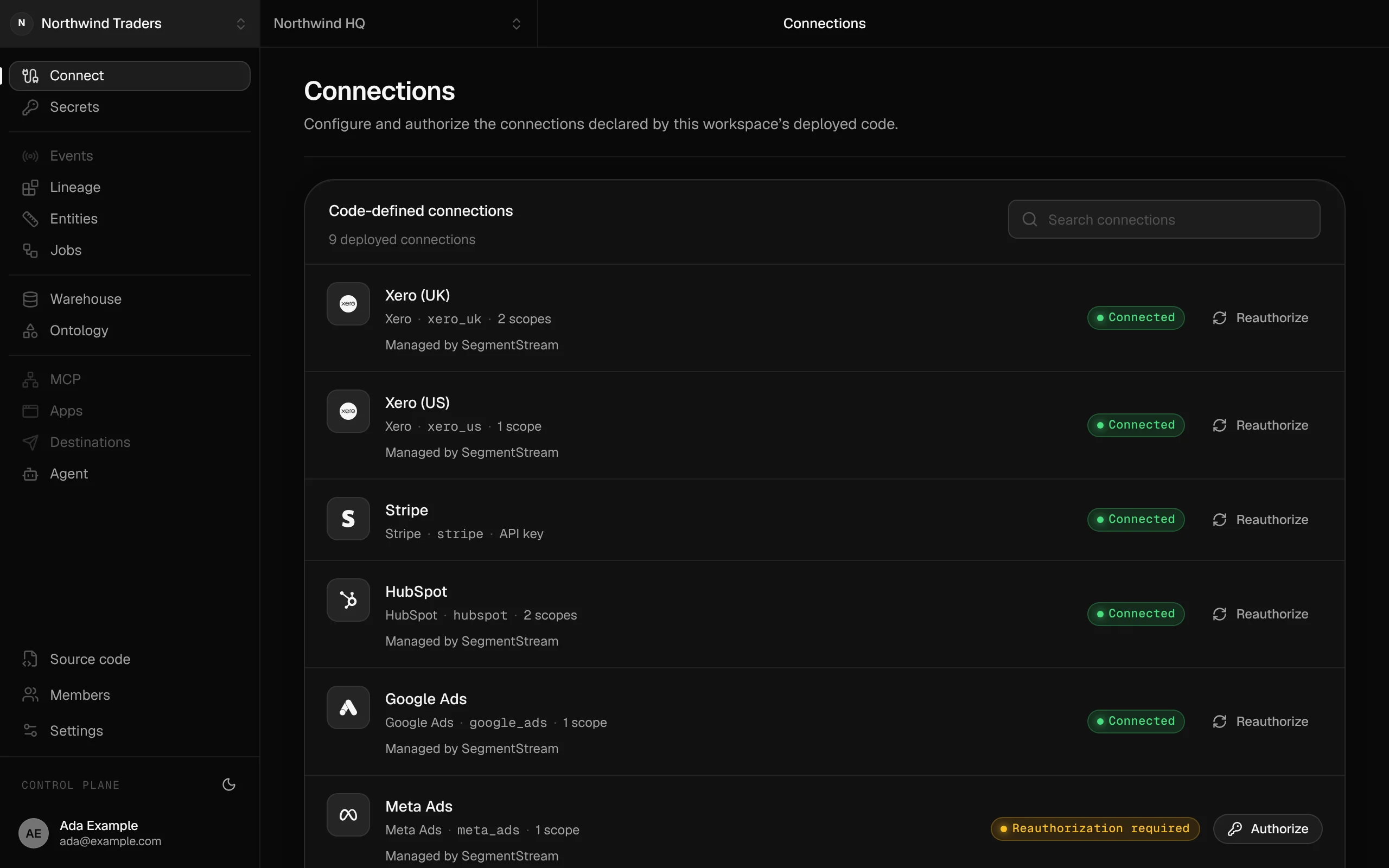1389x868 pixels.
Task: Click the Xero (US) logo icon
Action: pyautogui.click(x=348, y=411)
